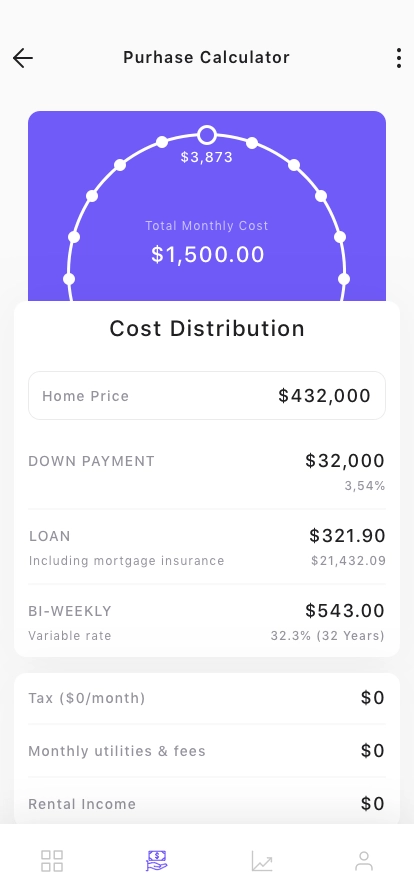Select the Monthly utilities & fees row
Screen dimensions: 414x896
tap(207, 751)
